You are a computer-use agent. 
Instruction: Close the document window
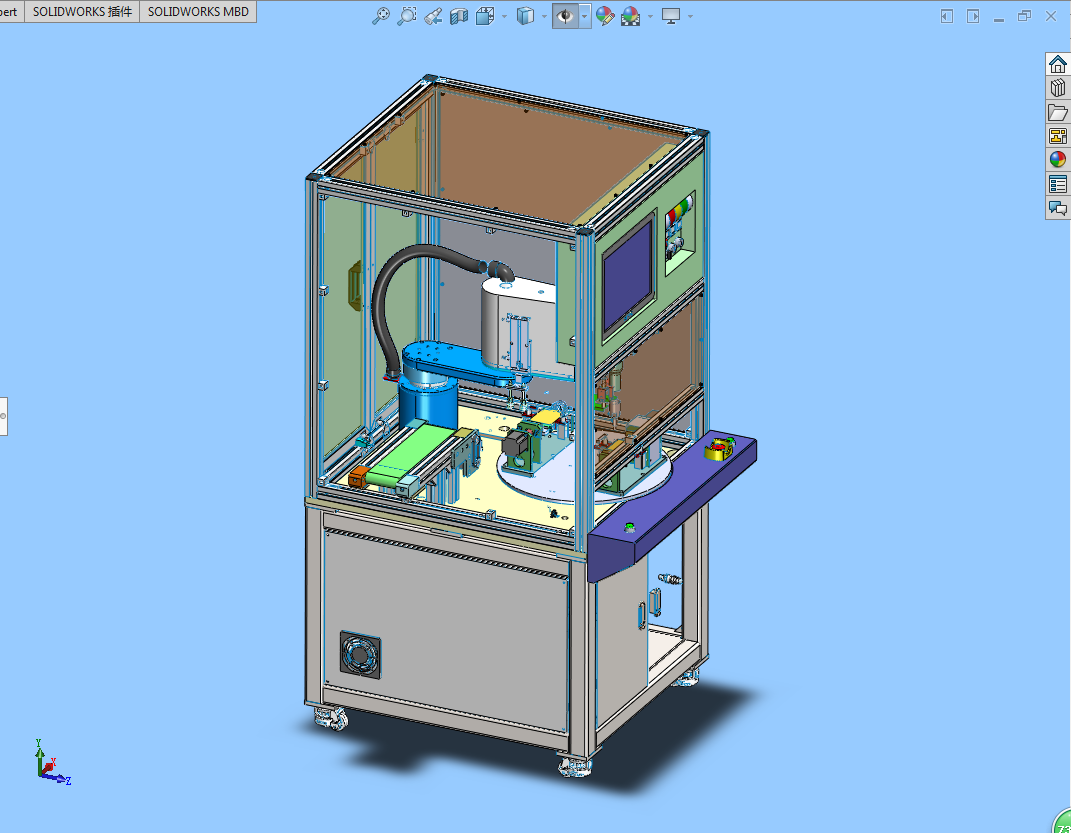(x=1051, y=16)
